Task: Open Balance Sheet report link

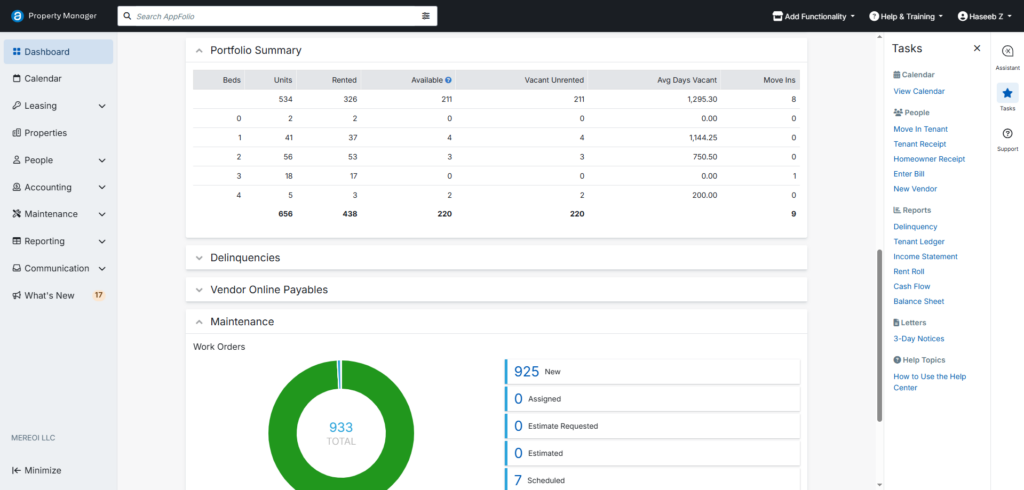Action: click(x=918, y=301)
